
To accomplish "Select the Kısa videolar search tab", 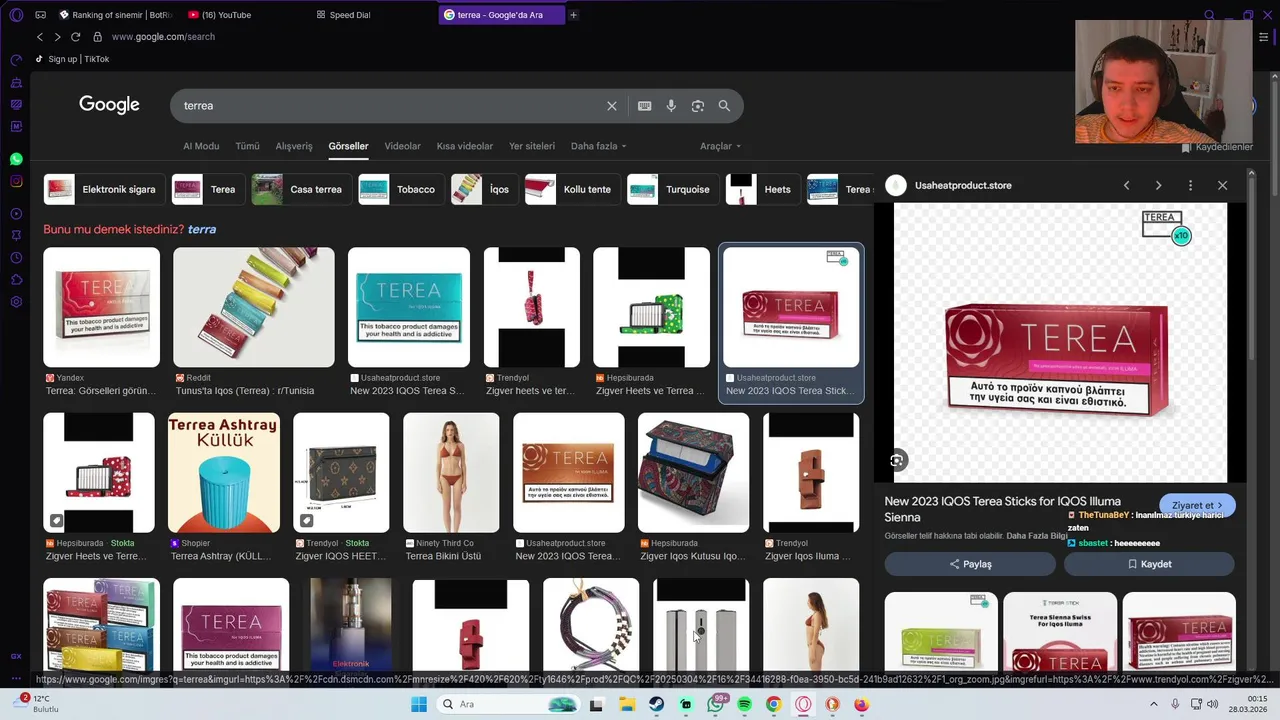I will click(x=464, y=146).
